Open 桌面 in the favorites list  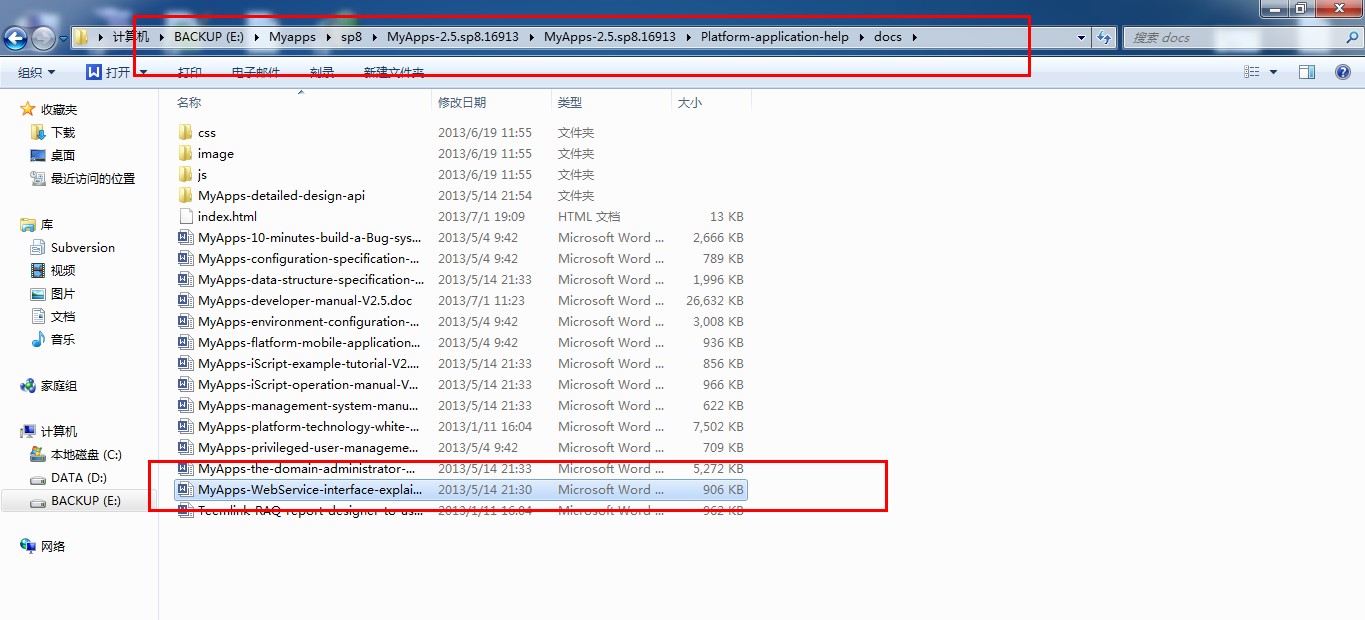pyautogui.click(x=63, y=155)
